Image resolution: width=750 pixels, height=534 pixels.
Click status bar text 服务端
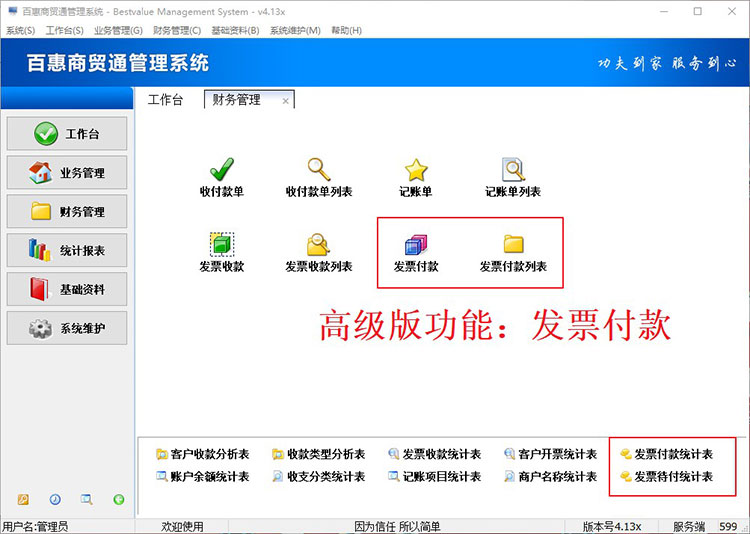pos(689,527)
